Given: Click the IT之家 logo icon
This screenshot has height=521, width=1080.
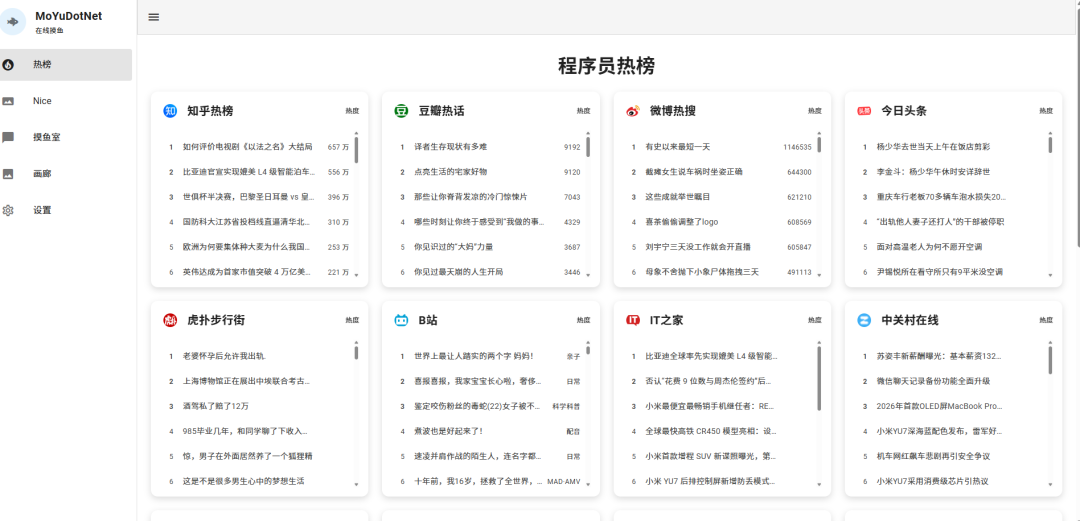Looking at the screenshot, I should pyautogui.click(x=633, y=320).
